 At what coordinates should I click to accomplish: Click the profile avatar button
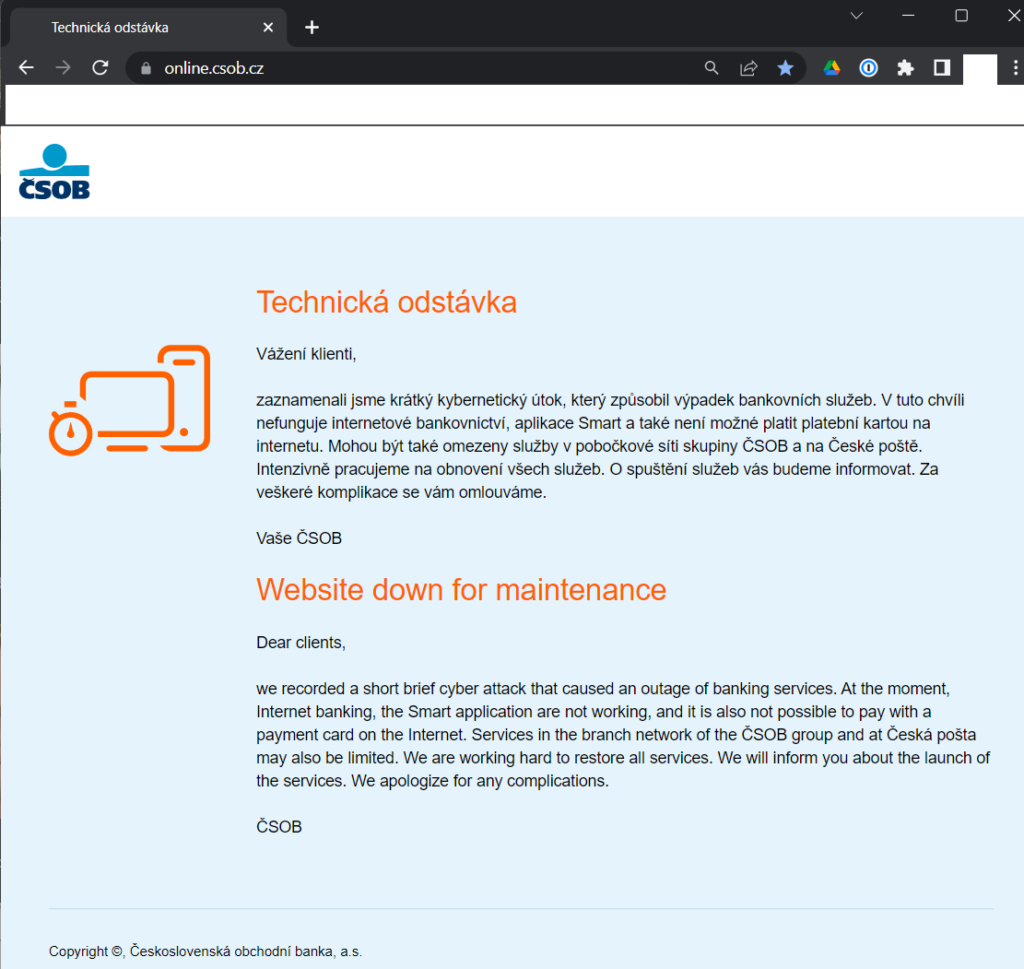point(980,69)
